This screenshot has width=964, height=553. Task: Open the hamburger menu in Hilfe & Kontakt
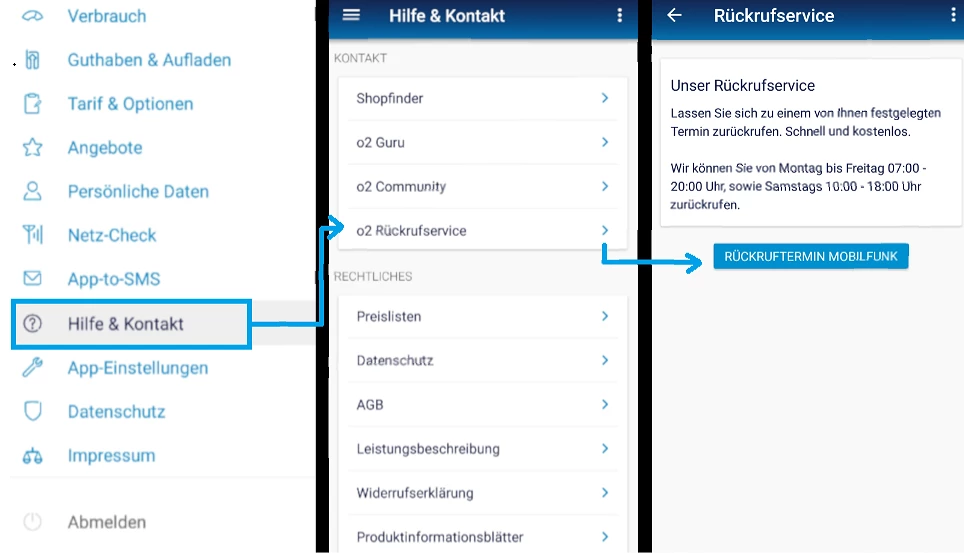click(x=350, y=15)
